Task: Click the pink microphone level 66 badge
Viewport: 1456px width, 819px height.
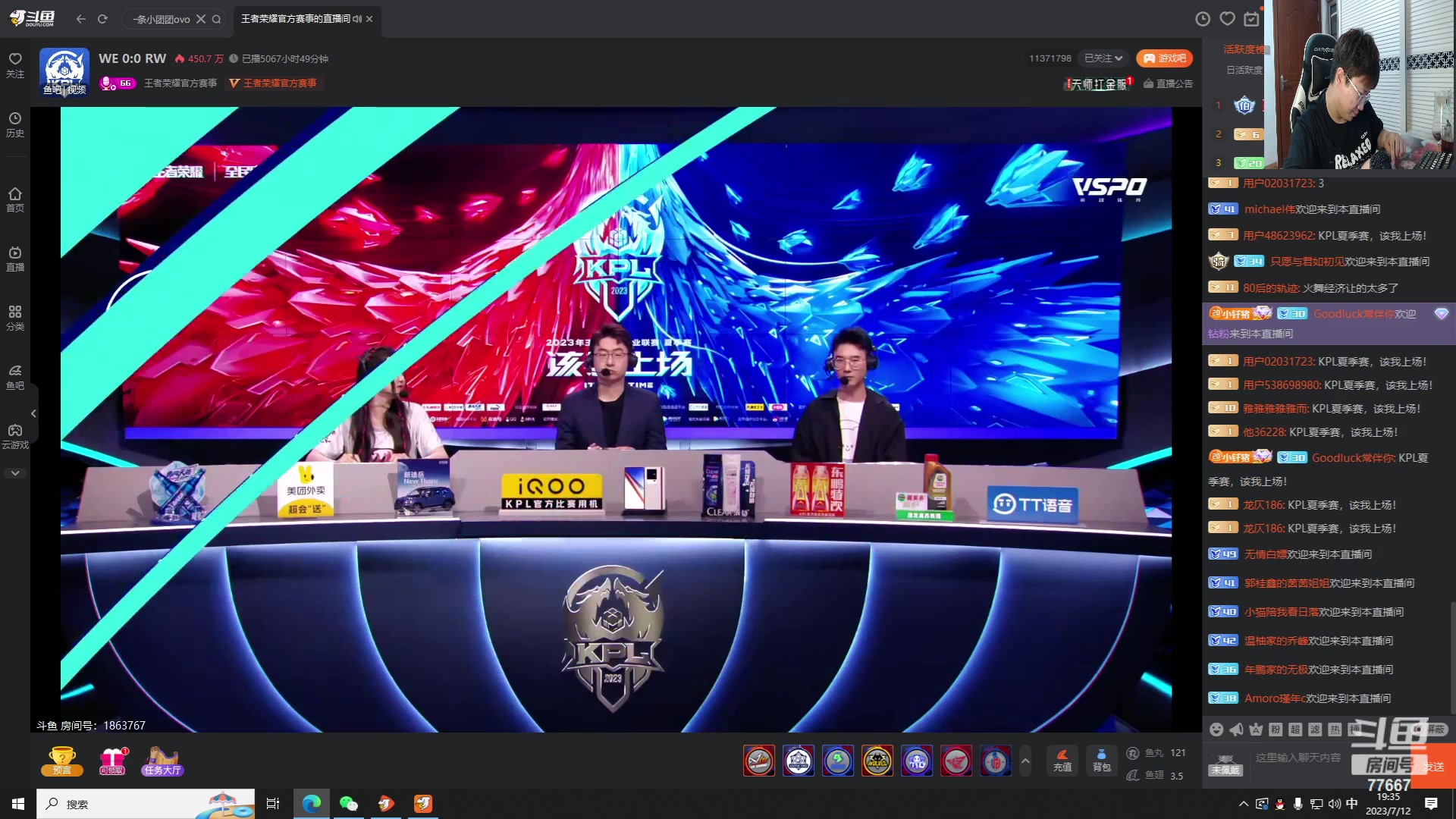Action: point(118,83)
